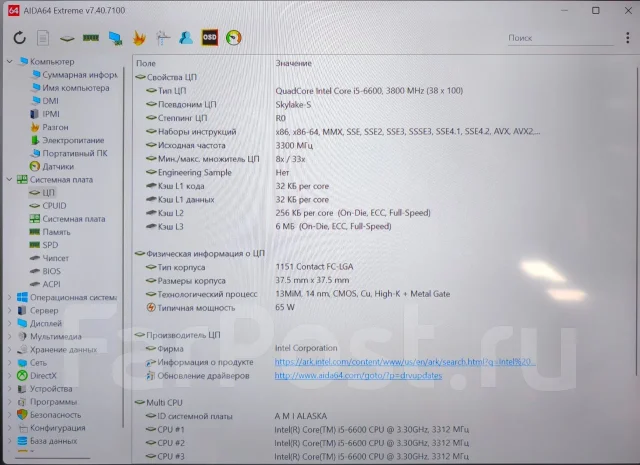This screenshot has height=465, width=640.
Task: Select the Фирма row
Action: tap(241, 348)
